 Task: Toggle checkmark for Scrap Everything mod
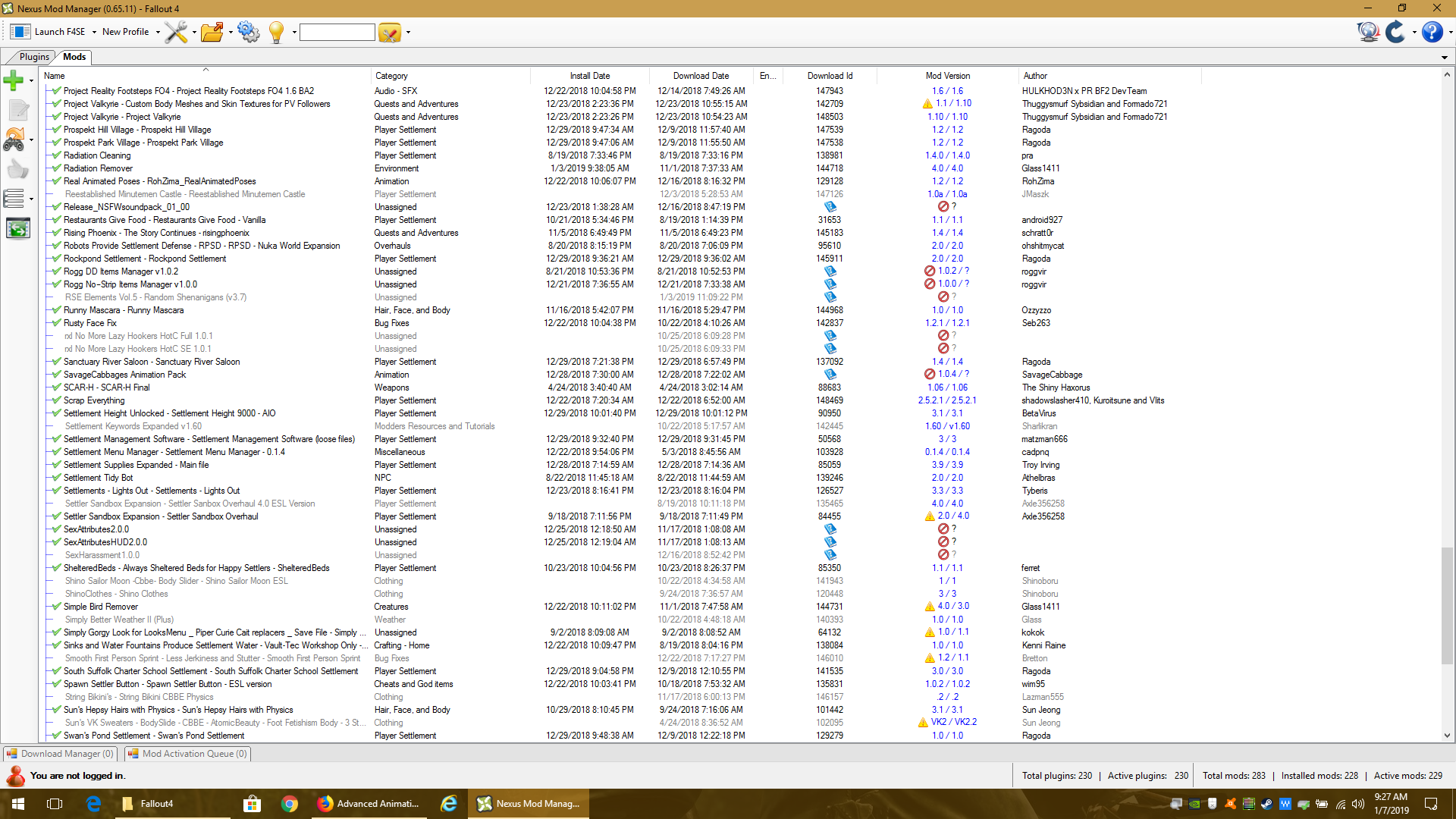55,400
